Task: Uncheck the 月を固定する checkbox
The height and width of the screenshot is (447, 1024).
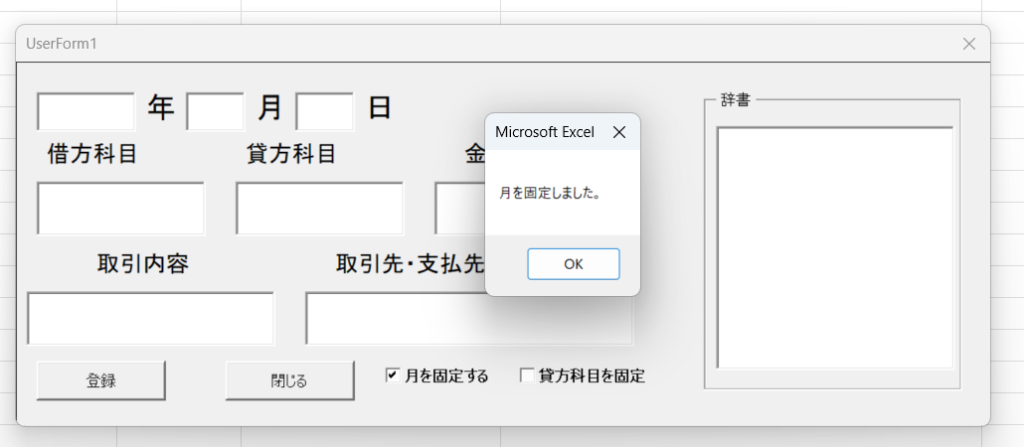Action: pos(393,376)
